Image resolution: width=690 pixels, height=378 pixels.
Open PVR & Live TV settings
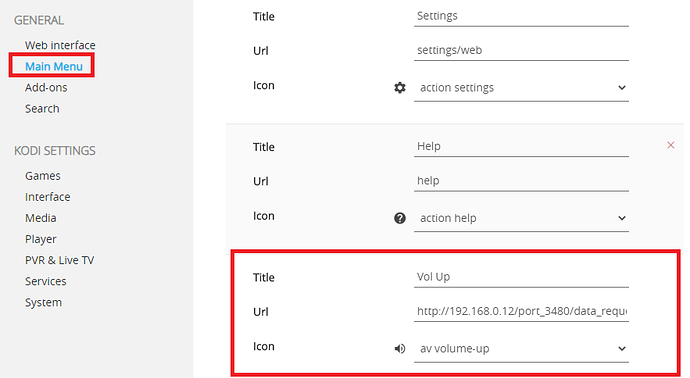[x=59, y=260]
